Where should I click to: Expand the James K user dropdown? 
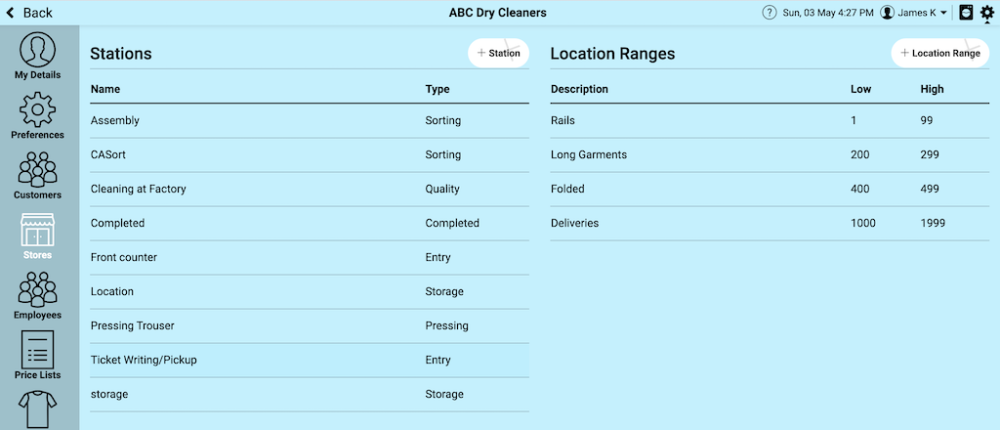914,13
